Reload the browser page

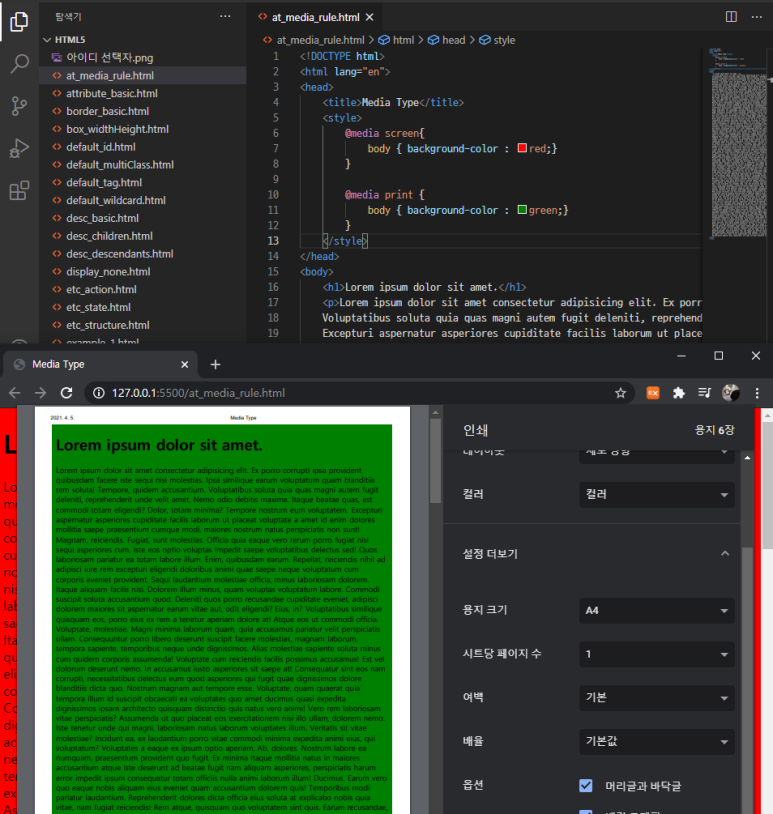click(66, 393)
